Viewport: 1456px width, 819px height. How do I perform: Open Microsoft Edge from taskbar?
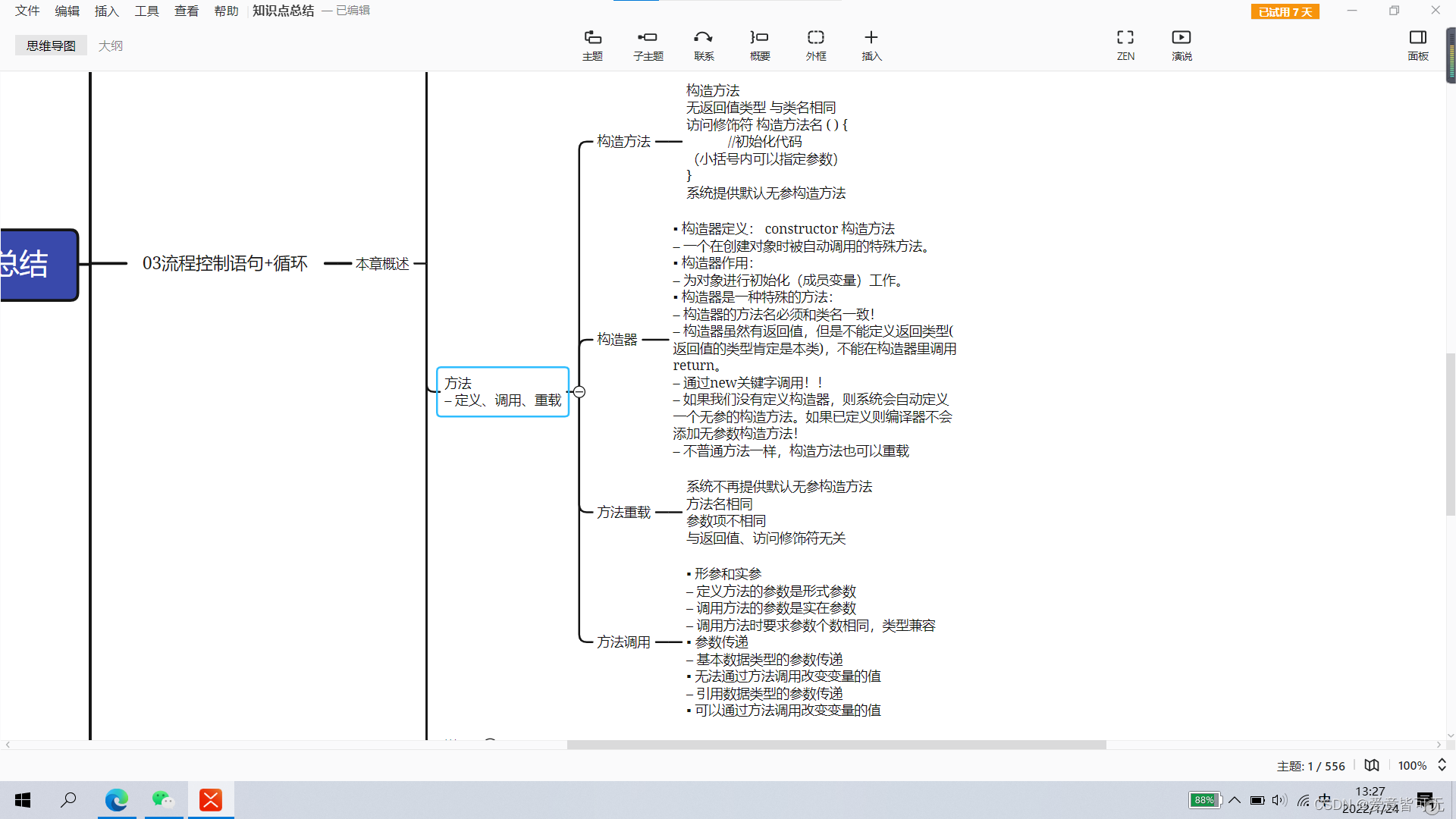pos(116,800)
